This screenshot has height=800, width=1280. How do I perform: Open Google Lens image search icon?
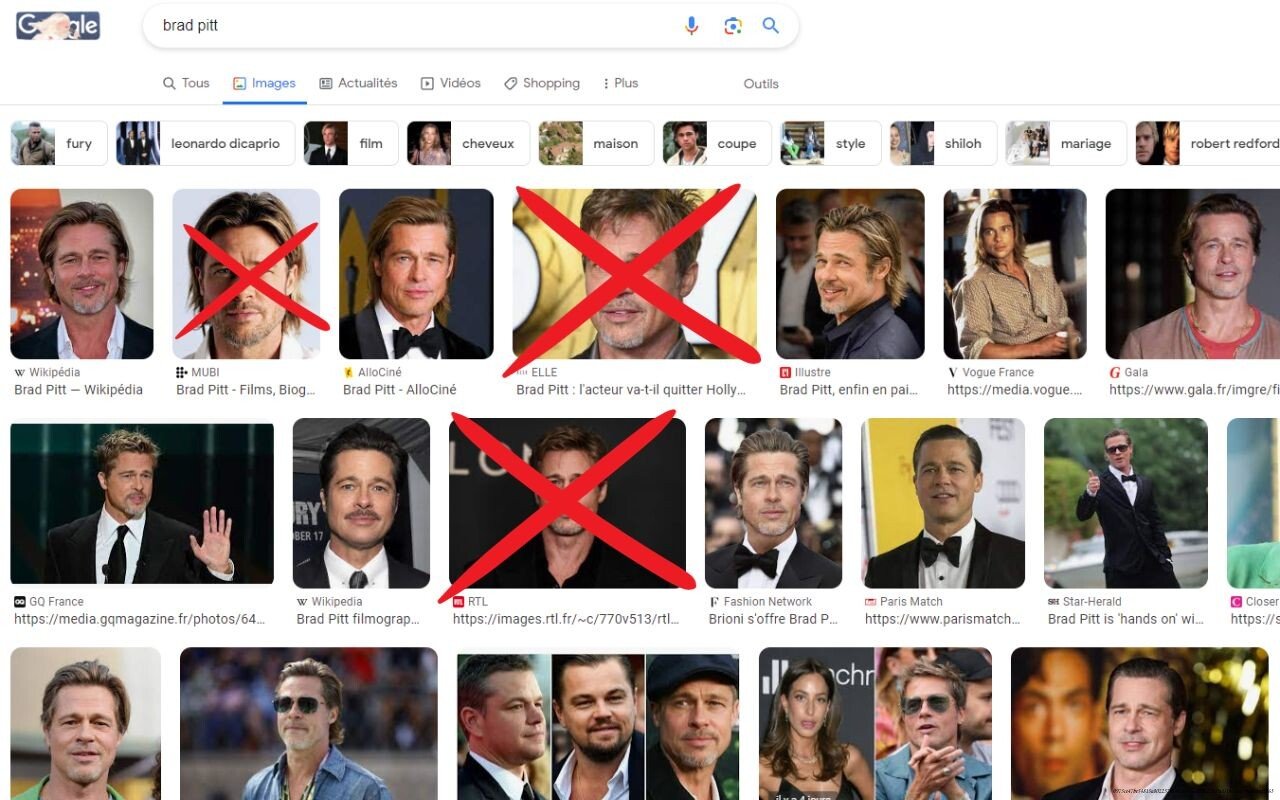(x=733, y=26)
